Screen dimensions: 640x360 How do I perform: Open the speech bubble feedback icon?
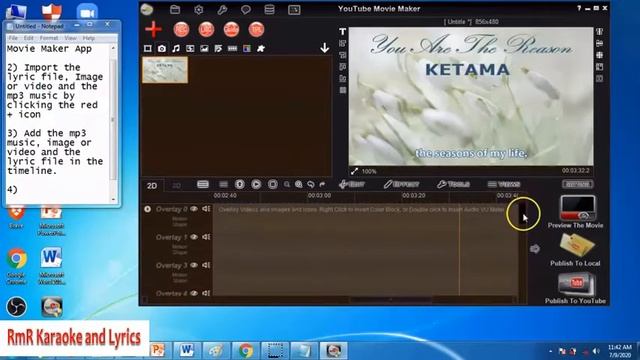click(x=246, y=9)
